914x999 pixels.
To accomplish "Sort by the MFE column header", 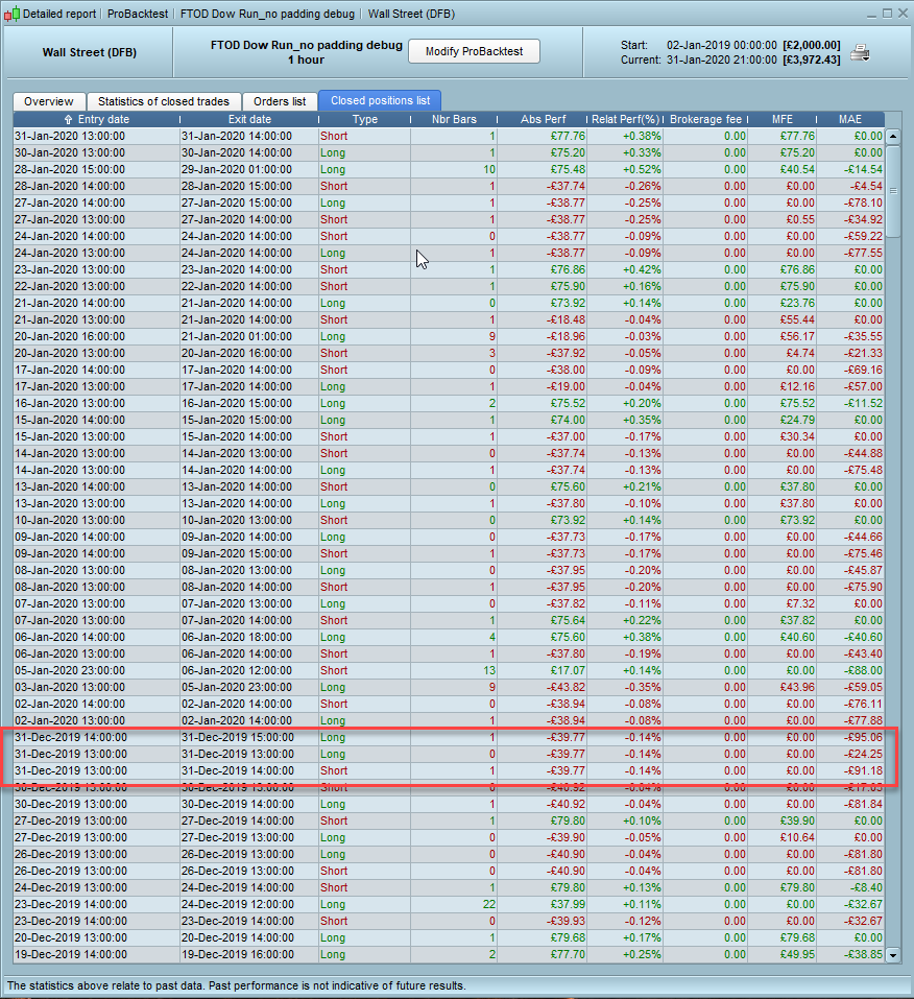I will point(782,119).
